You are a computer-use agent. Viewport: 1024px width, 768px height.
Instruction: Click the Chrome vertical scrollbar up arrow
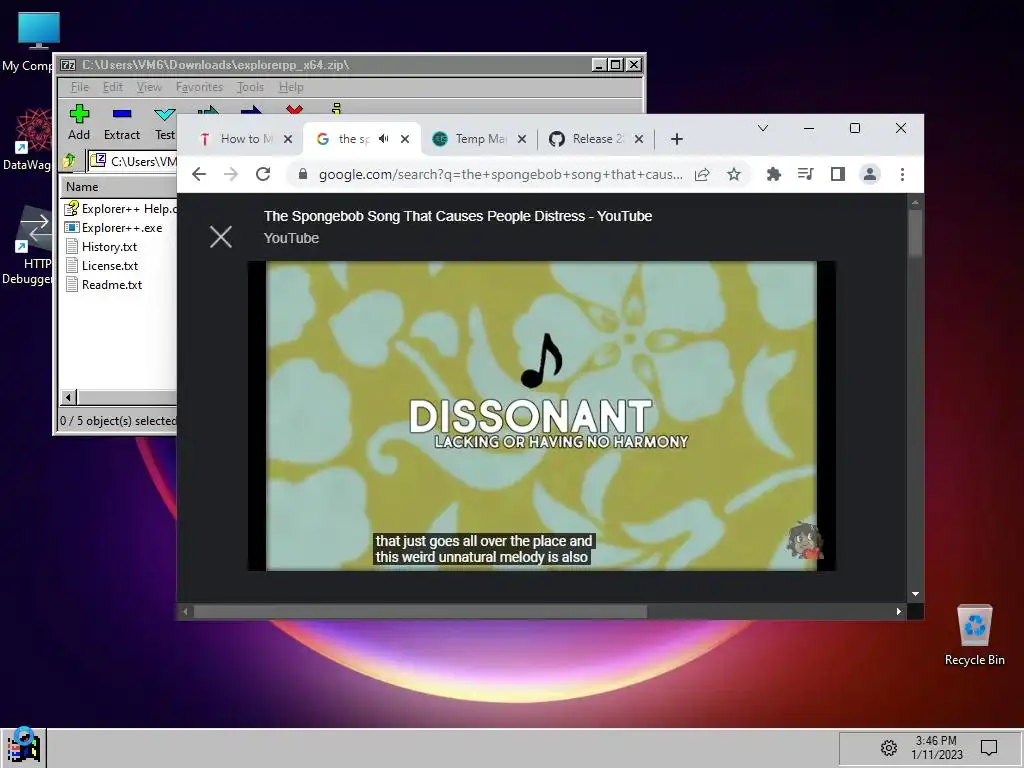916,202
